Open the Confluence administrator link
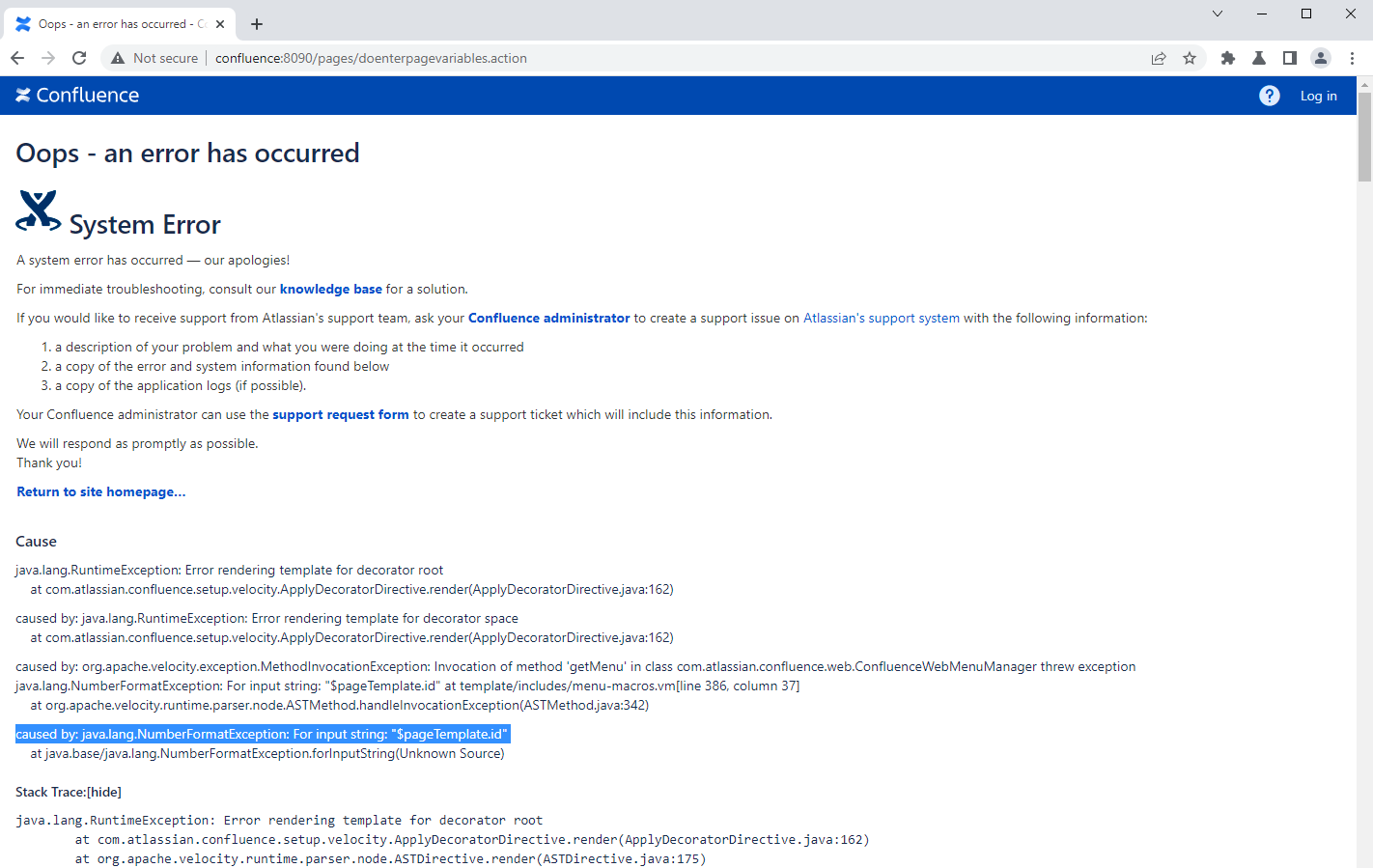The image size is (1373, 868). coord(548,318)
